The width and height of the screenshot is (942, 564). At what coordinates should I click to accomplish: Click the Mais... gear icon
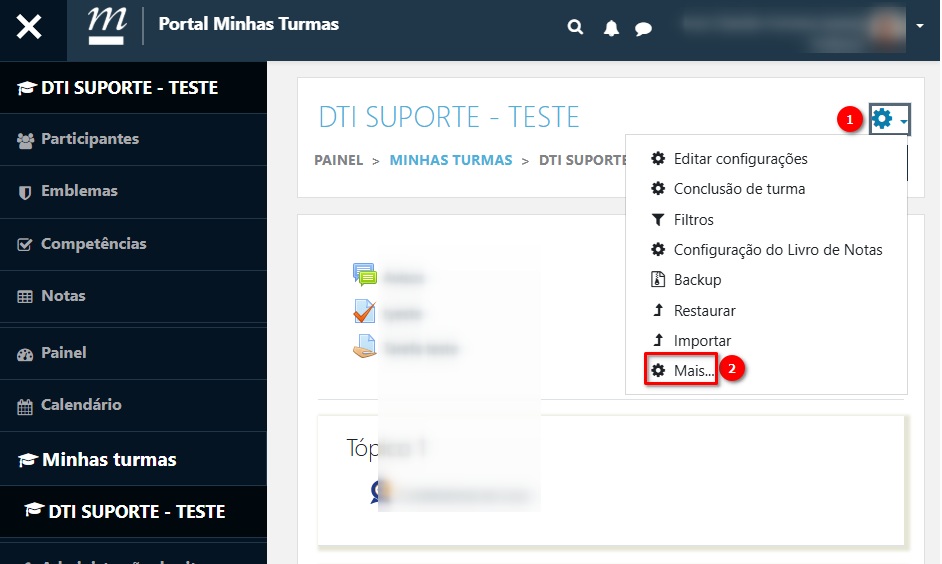click(x=658, y=370)
